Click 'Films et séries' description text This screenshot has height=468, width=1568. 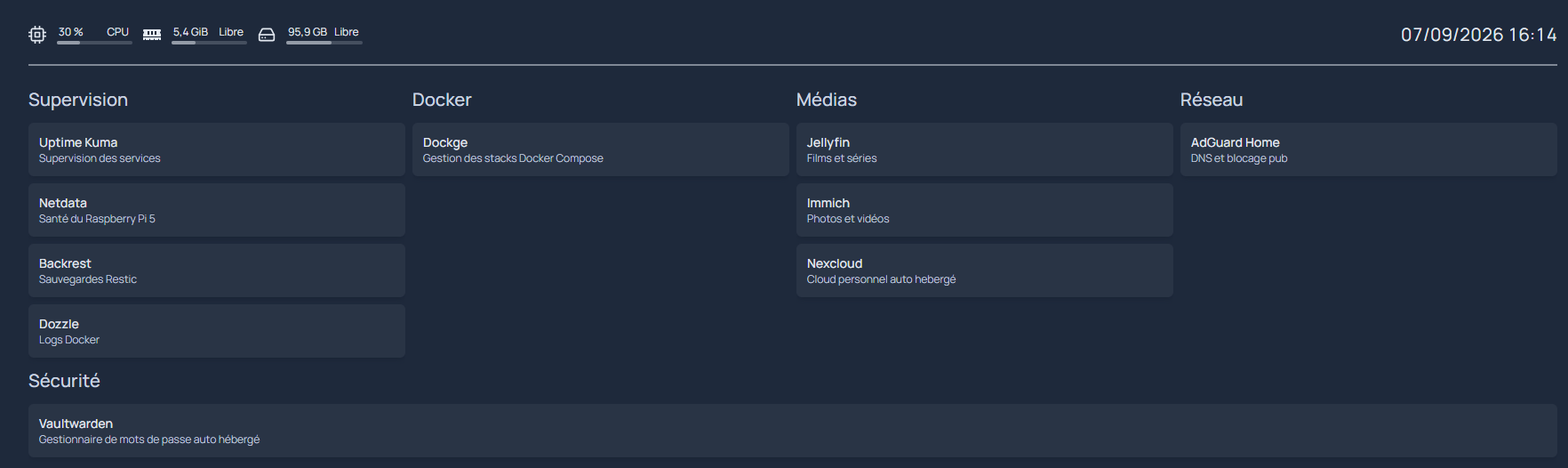[842, 158]
